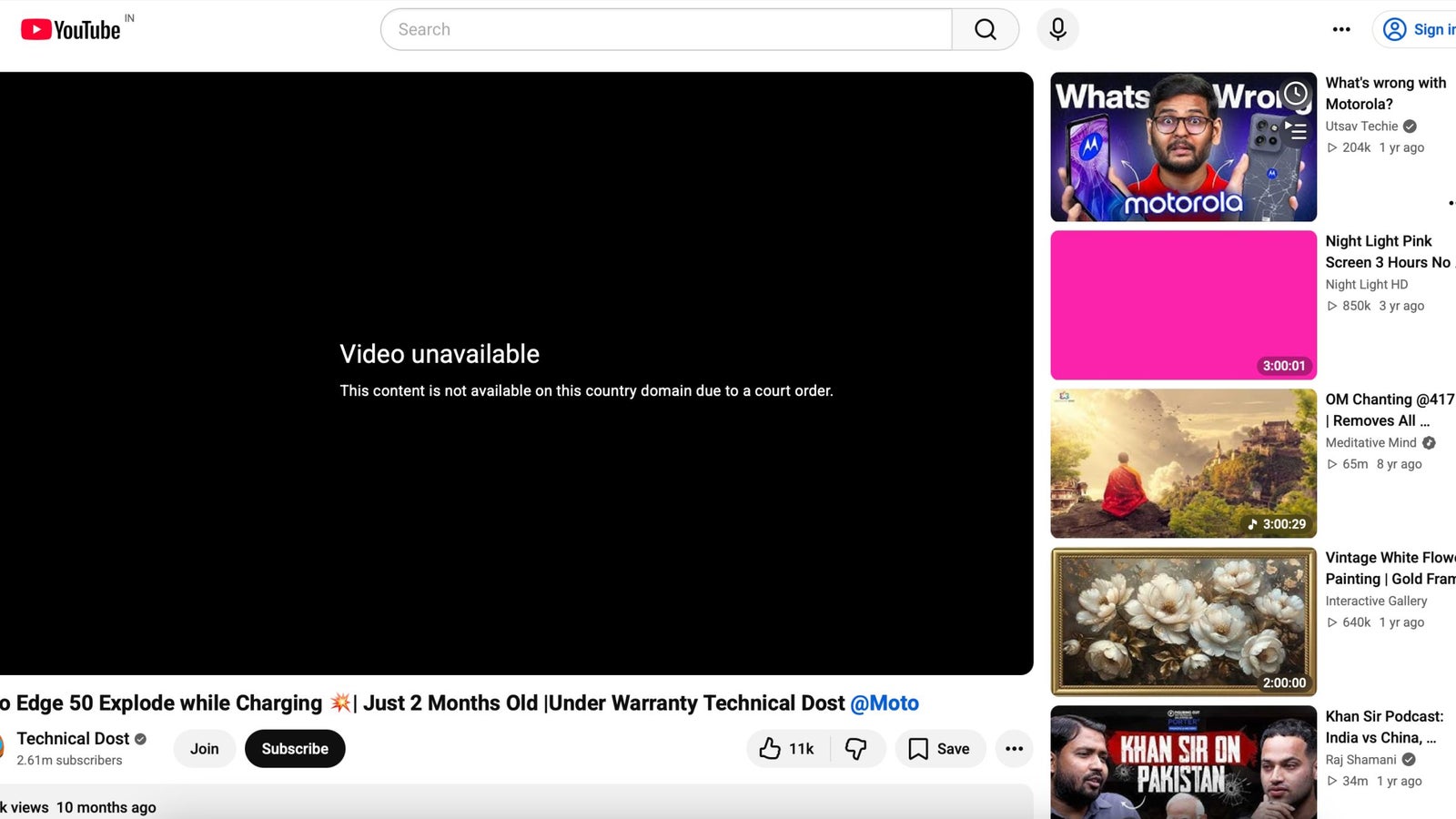The image size is (1456, 819).
Task: Open the Raj Shamani channel name
Action: point(1360,760)
